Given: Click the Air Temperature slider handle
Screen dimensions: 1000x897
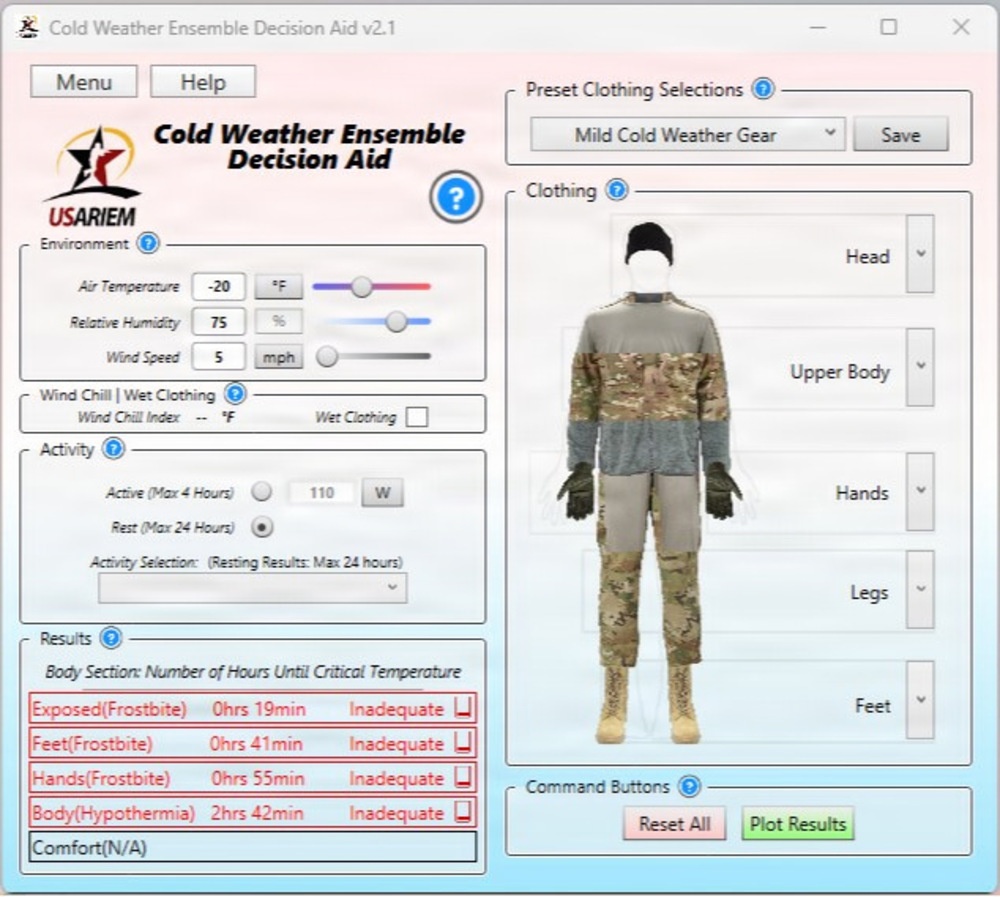Looking at the screenshot, I should 362,286.
